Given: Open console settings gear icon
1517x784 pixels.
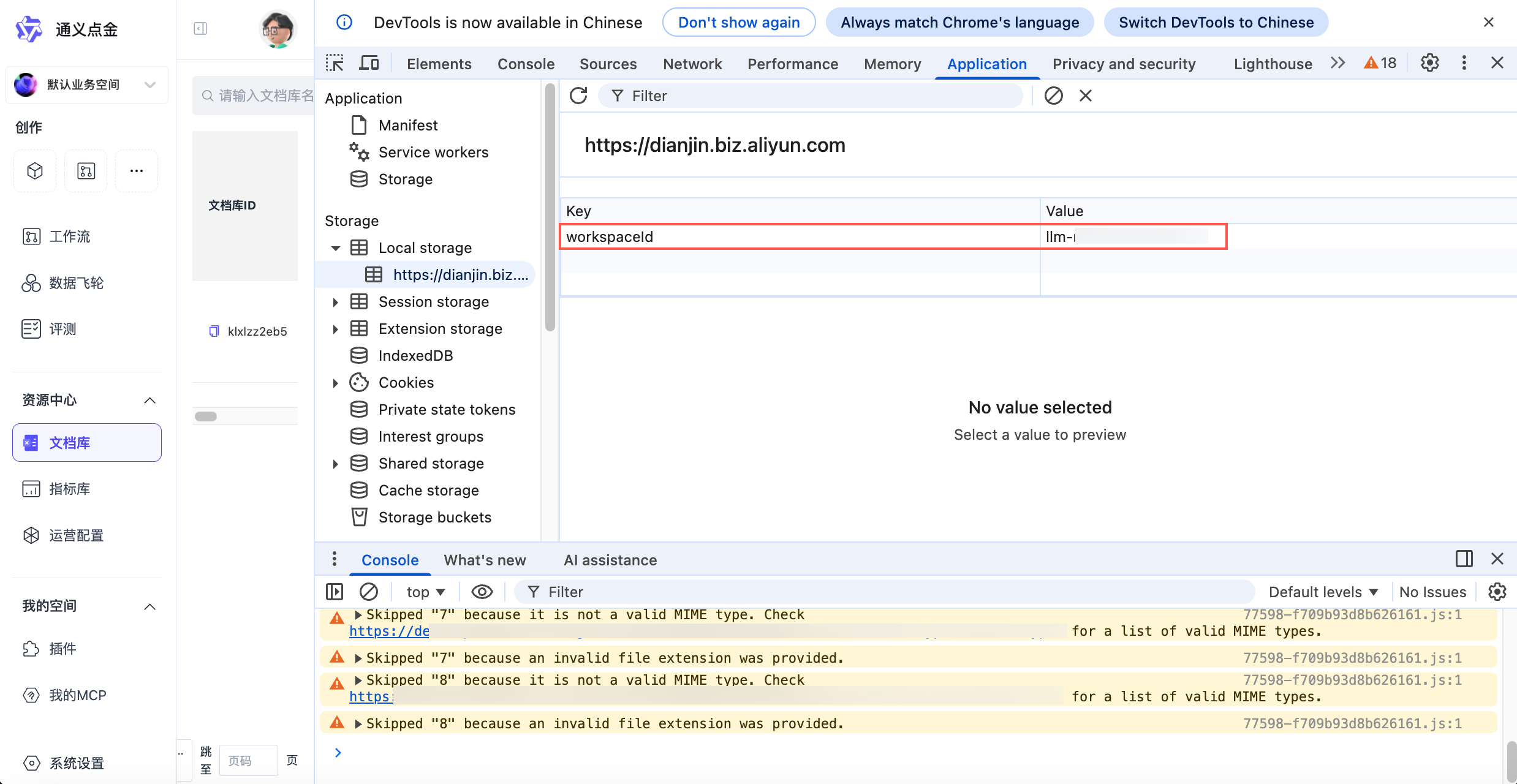Looking at the screenshot, I should coord(1497,592).
